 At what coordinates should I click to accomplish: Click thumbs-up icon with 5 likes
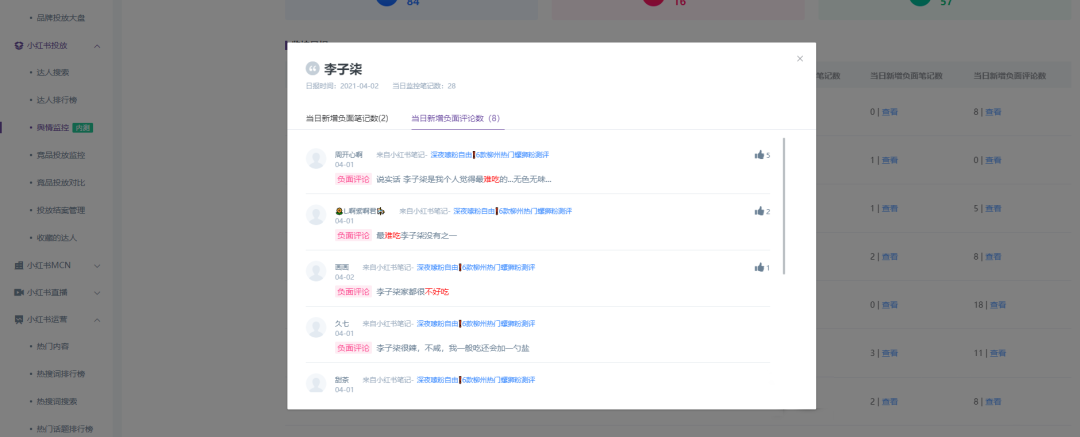pos(759,154)
